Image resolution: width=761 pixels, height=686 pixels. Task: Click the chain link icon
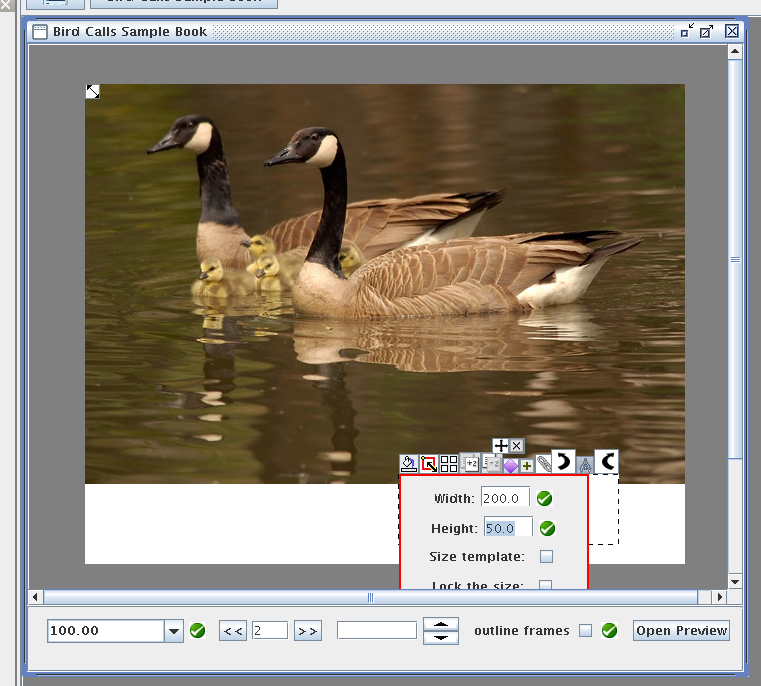[x=544, y=464]
